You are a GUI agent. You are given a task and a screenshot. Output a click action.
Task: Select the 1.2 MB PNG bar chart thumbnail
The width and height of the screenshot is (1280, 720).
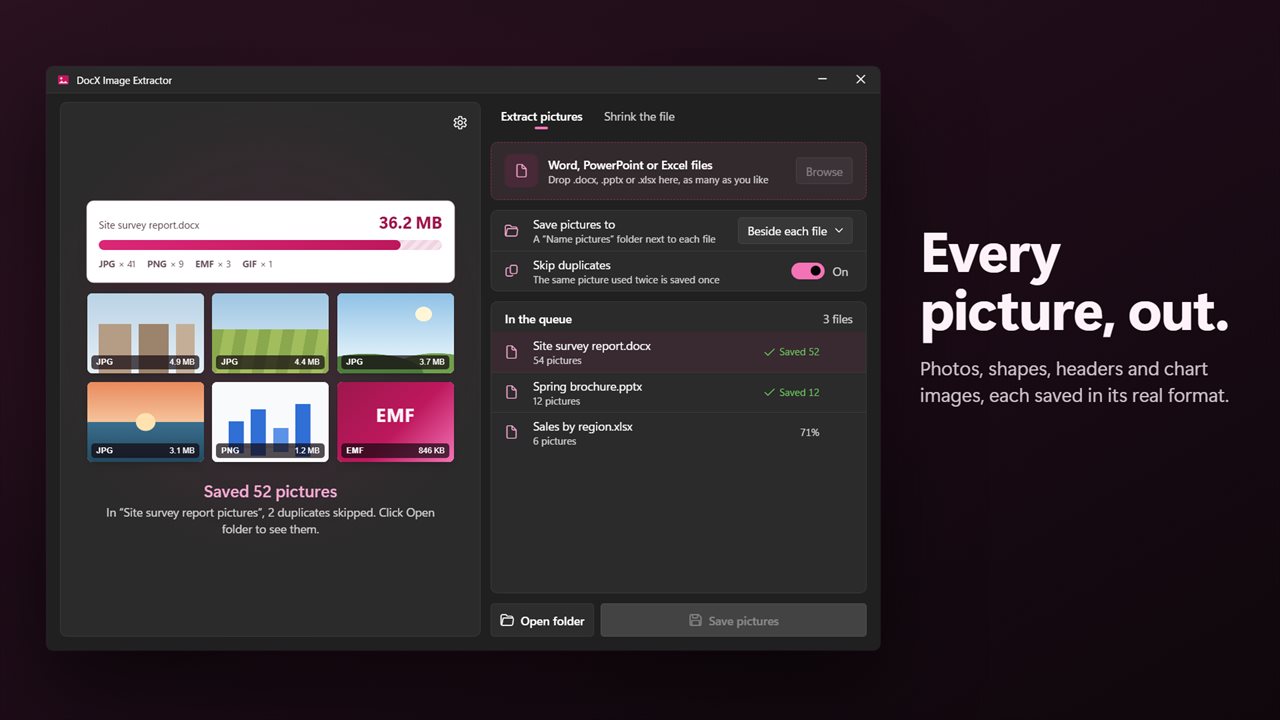click(270, 422)
